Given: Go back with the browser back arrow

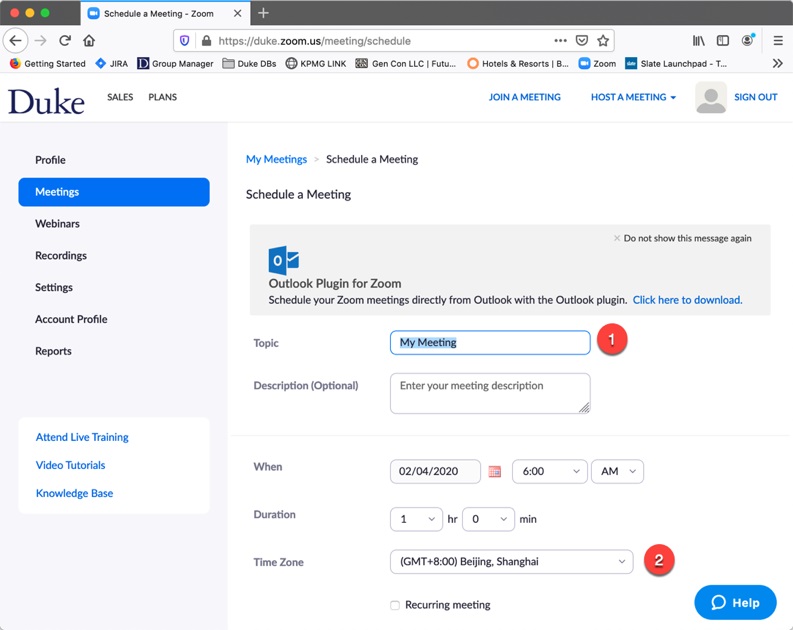Looking at the screenshot, I should pos(16,40).
